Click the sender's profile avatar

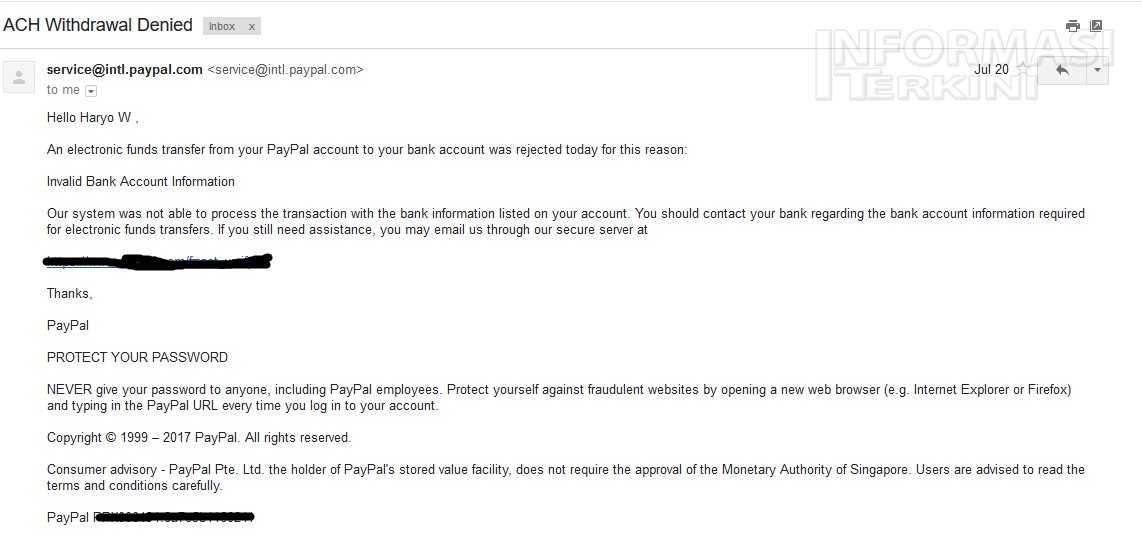point(19,77)
